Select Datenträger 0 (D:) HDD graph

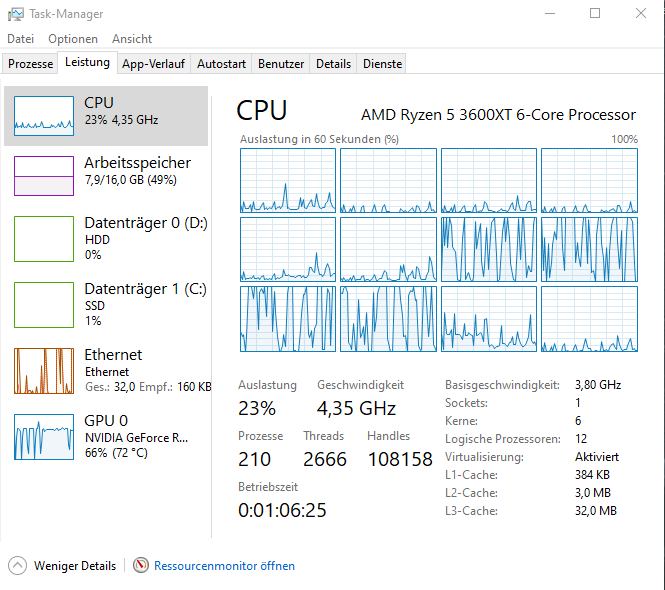click(x=44, y=239)
